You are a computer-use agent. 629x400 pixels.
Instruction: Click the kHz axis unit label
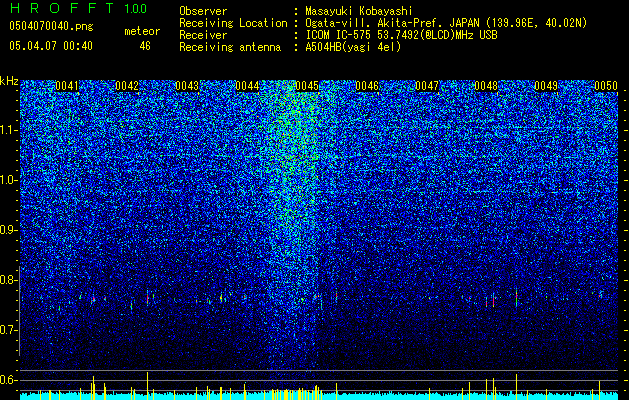tap(9, 81)
